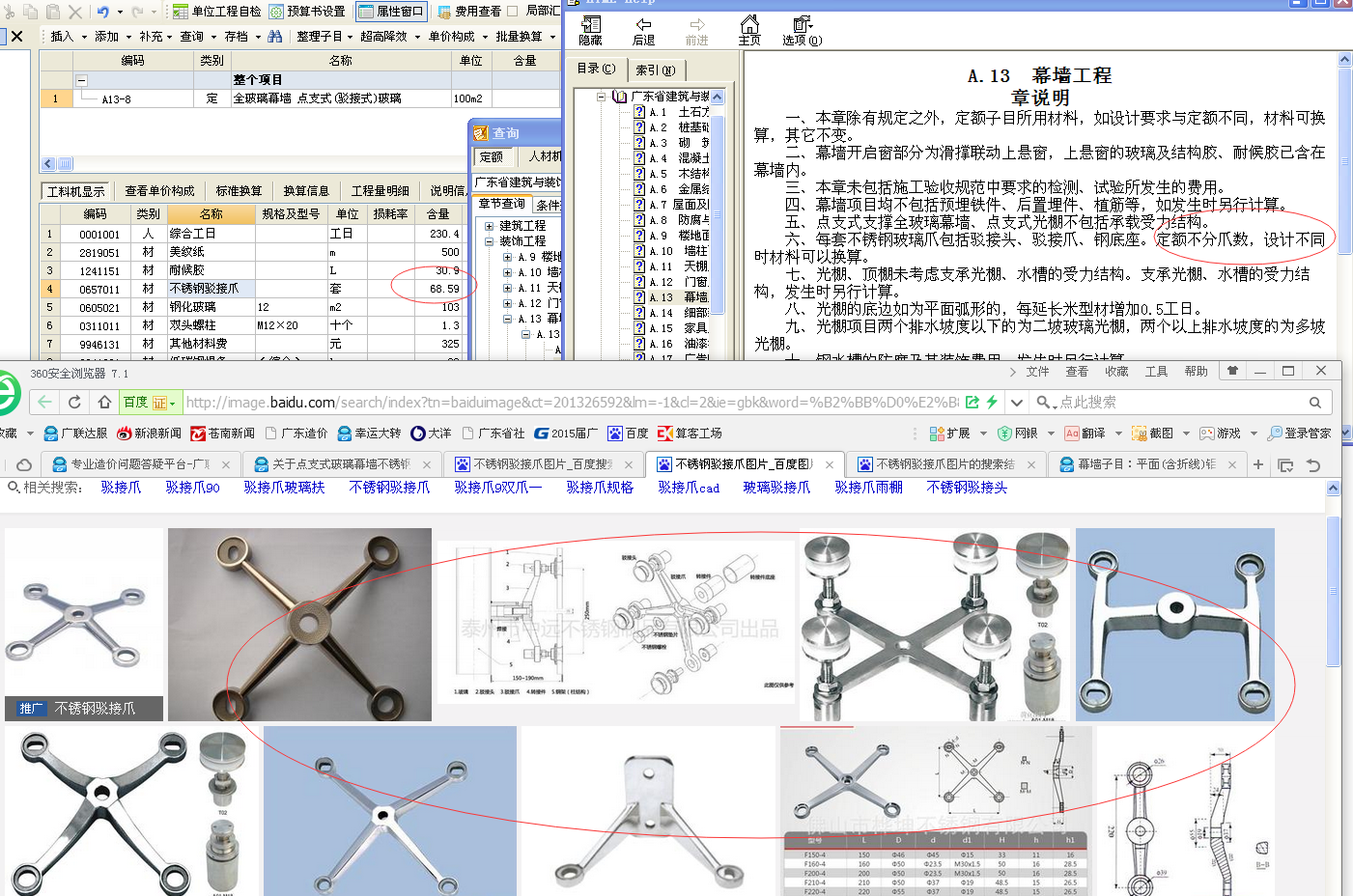Switch to 查看单价构成 tab
The width and height of the screenshot is (1353, 896).
(x=159, y=191)
